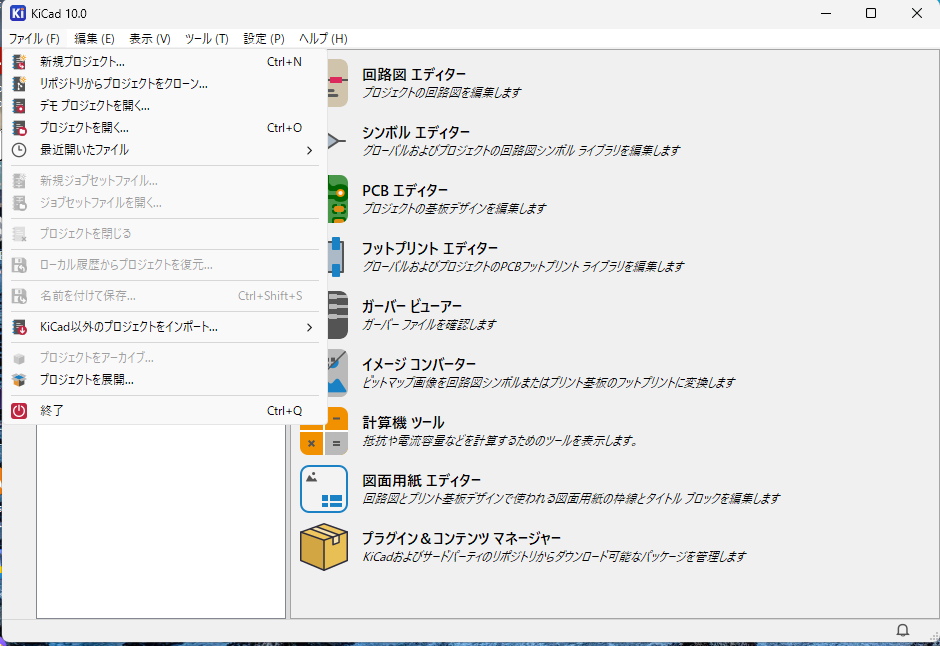
Task: Select プロジェクトを展開... menu entry
Action: [165, 380]
